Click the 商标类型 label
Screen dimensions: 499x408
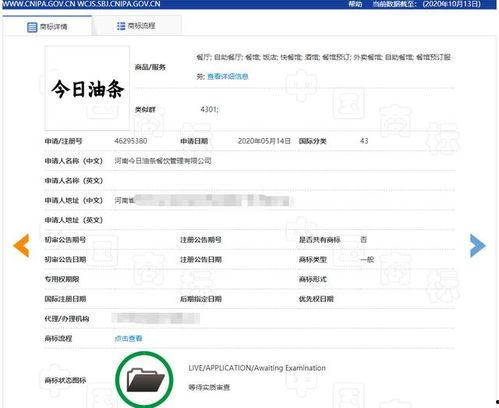pos(313,259)
